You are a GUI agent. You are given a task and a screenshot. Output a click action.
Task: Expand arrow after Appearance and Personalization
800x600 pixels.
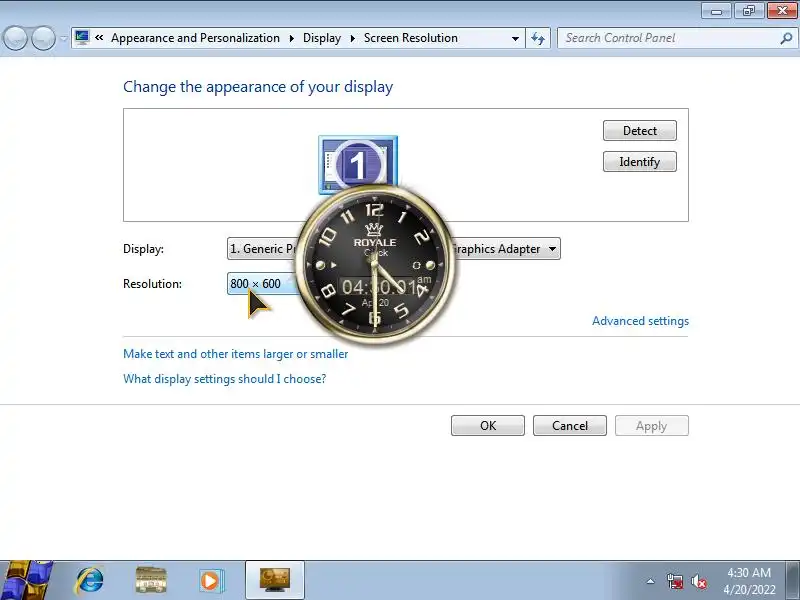point(291,38)
